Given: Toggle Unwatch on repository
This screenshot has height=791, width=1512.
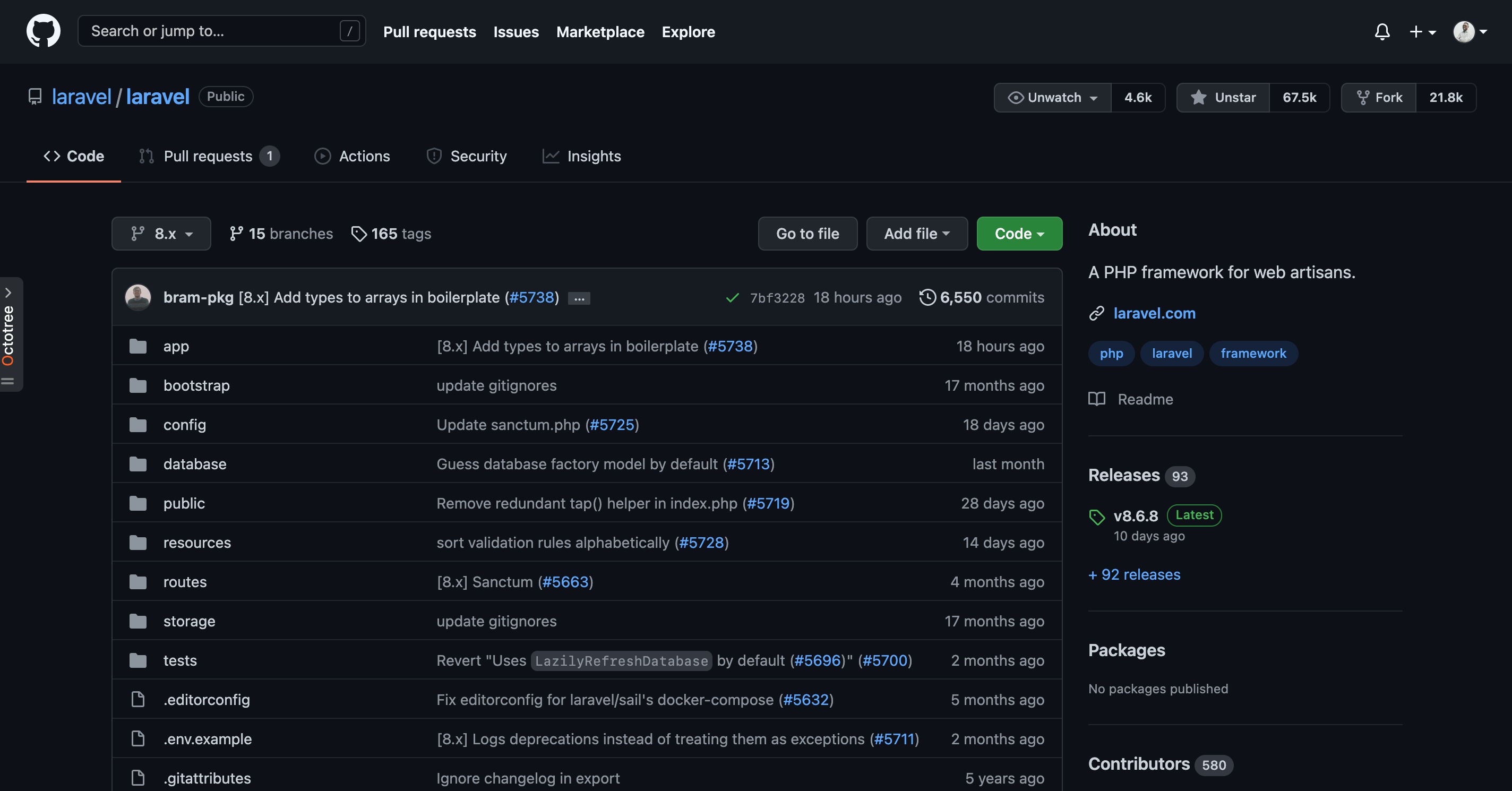Looking at the screenshot, I should pos(1052,97).
